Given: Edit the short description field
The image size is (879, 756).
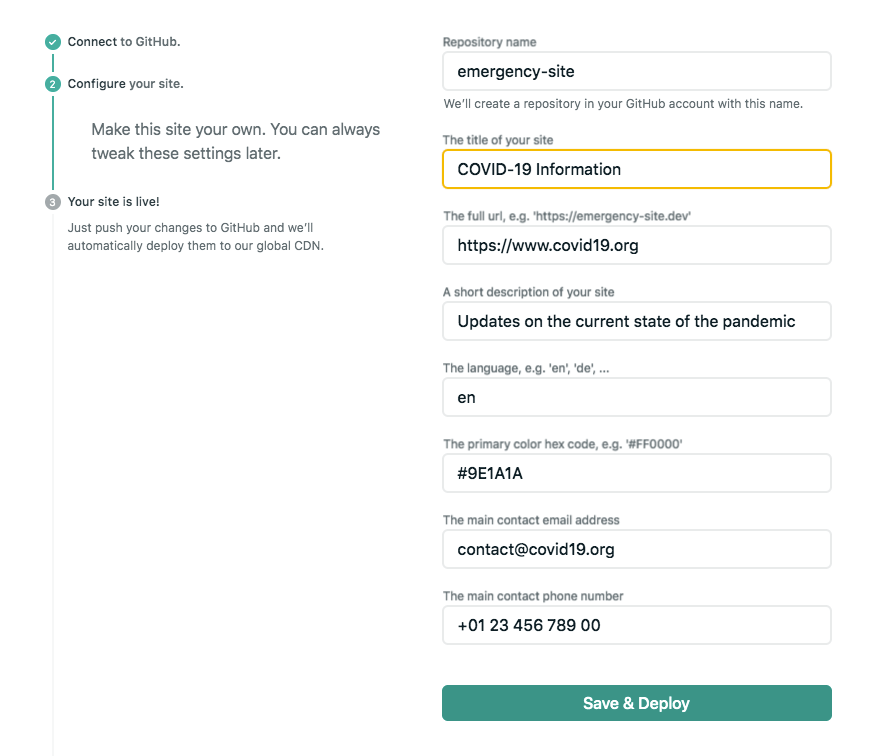Looking at the screenshot, I should (x=636, y=321).
